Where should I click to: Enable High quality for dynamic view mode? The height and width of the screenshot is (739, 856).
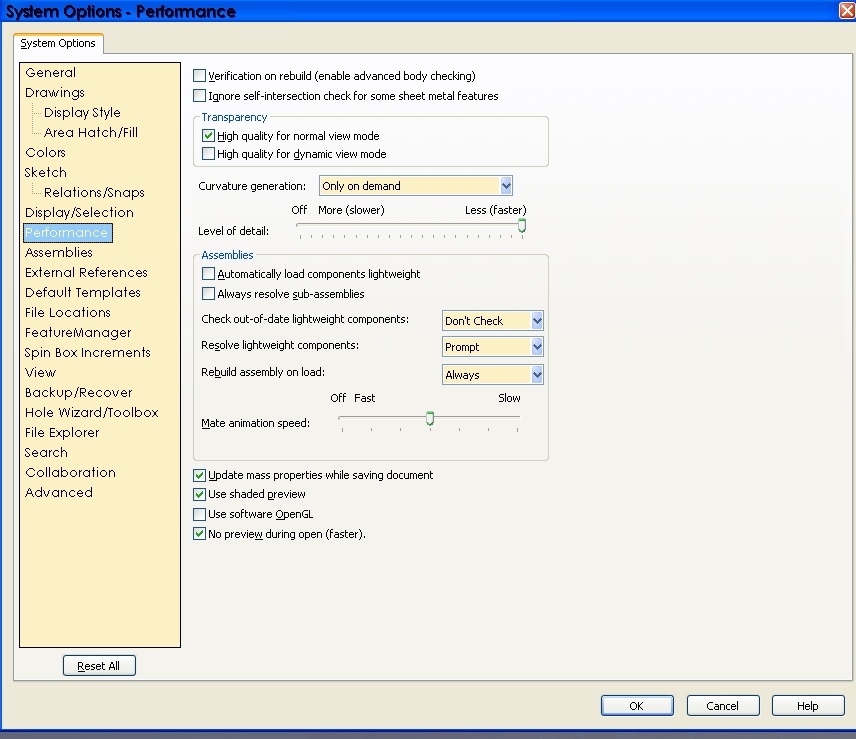point(208,153)
